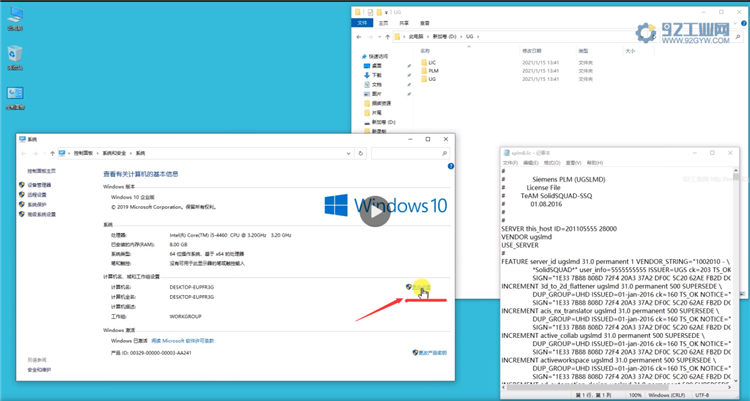Image resolution: width=750 pixels, height=401 pixels.
Task: Click the blue help question mark icon
Action: (451, 166)
